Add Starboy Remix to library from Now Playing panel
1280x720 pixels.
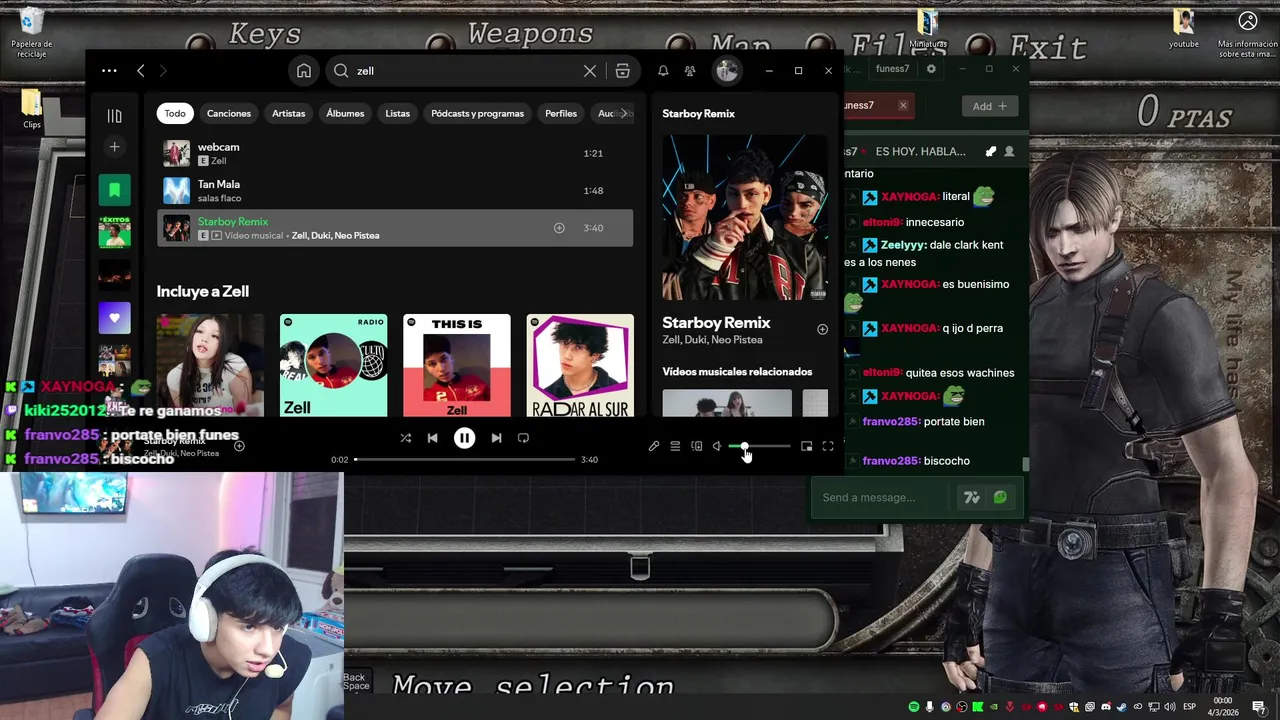(822, 329)
